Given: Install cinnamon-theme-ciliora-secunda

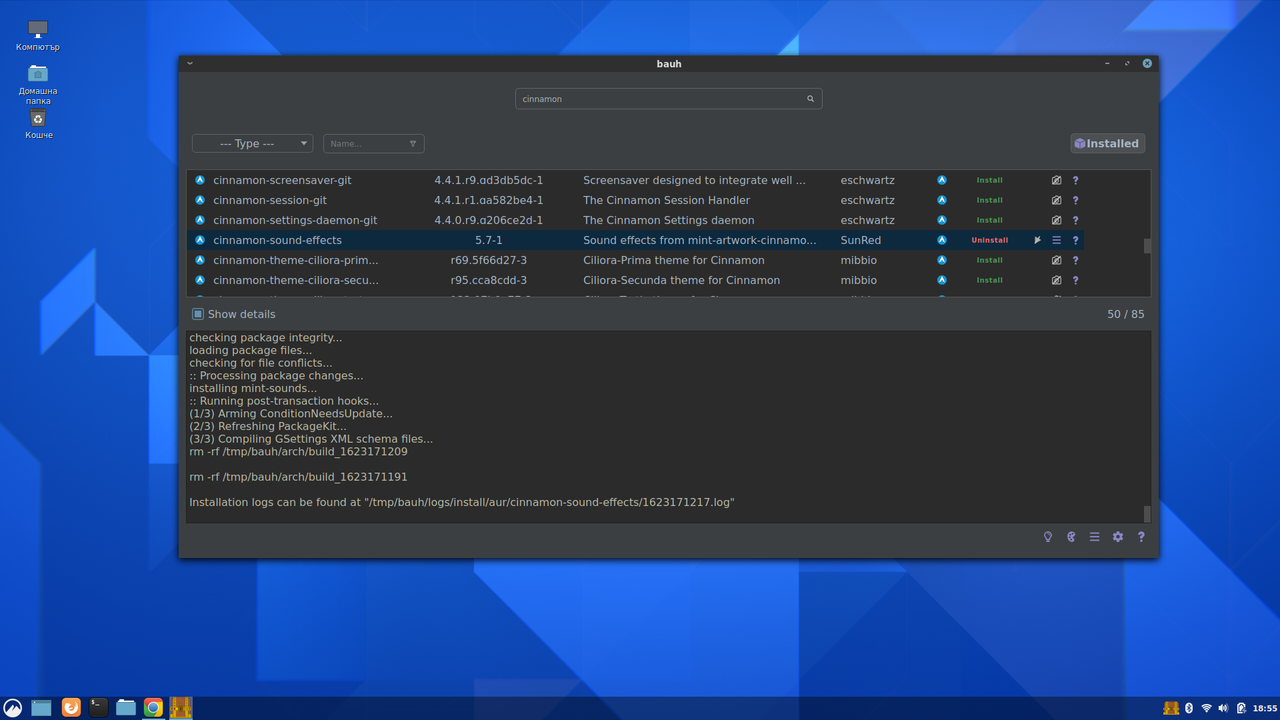Looking at the screenshot, I should pos(989,280).
